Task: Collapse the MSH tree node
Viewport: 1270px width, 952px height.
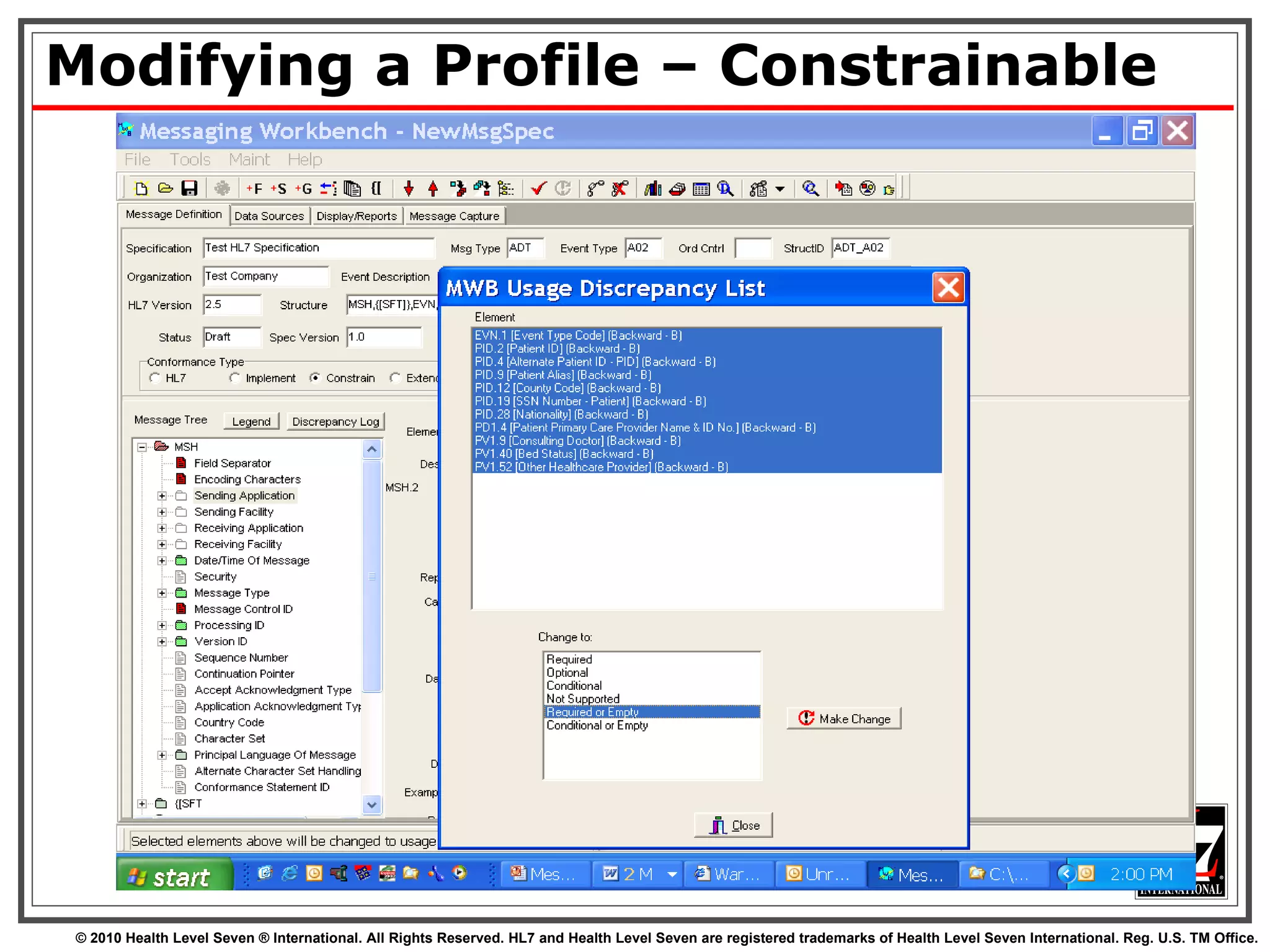Action: pyautogui.click(x=142, y=447)
